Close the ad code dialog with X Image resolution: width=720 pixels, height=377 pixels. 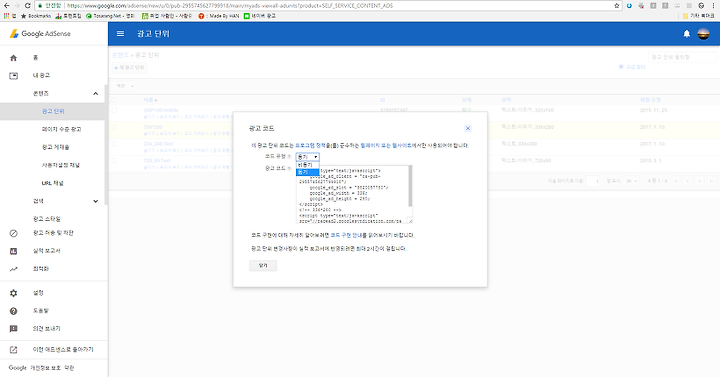coord(468,128)
